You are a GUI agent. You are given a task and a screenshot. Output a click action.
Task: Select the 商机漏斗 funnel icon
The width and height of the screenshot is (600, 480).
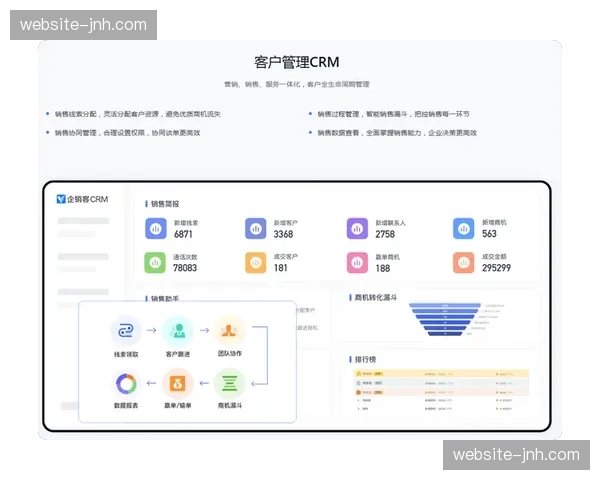coord(229,383)
